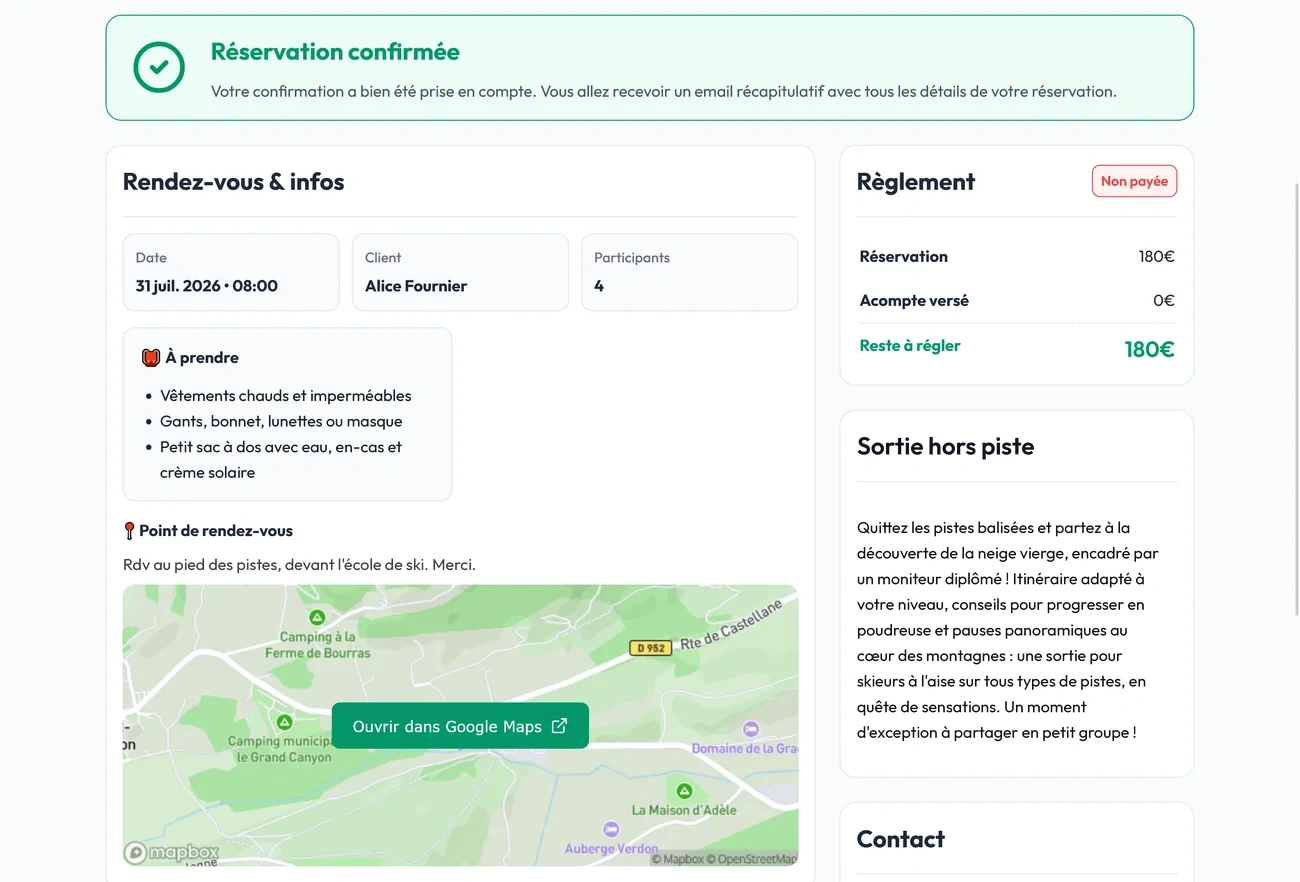
Task: Click the Petit sac à dos list item
Action: coord(281,460)
